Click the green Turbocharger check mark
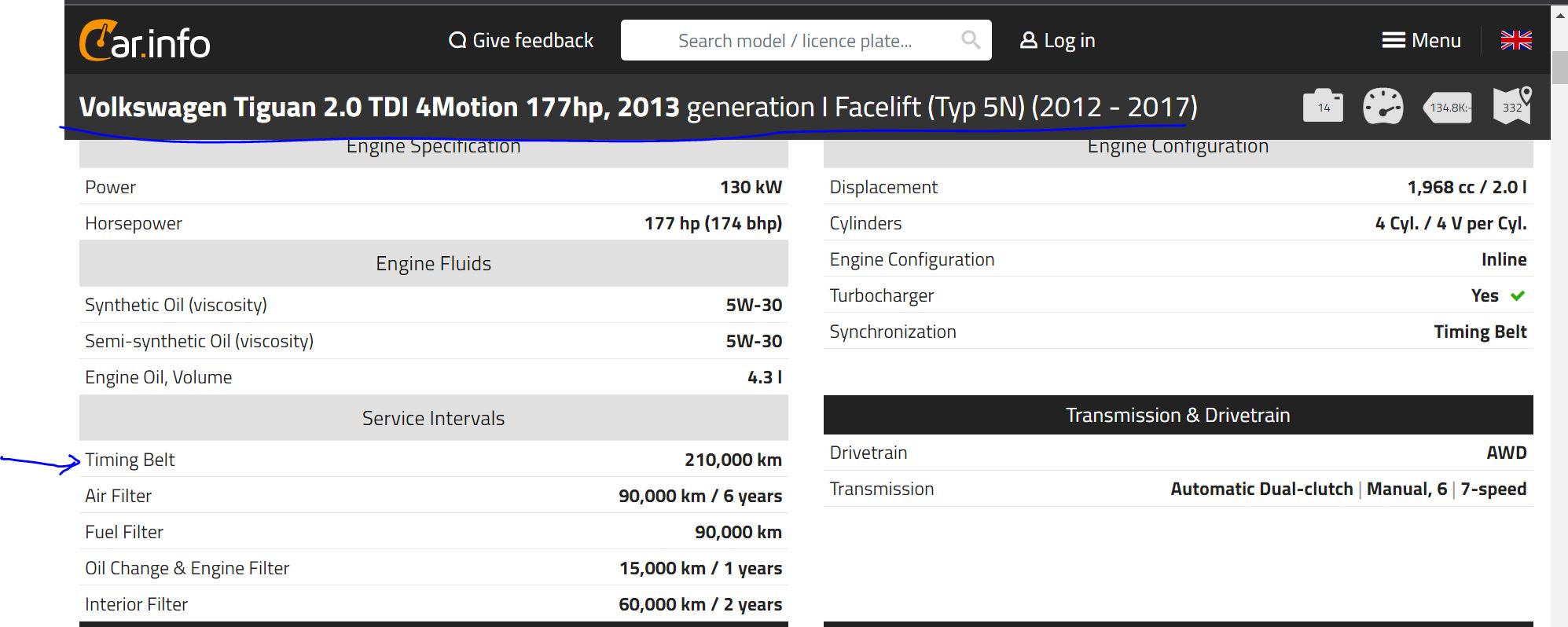The height and width of the screenshot is (627, 1568). coord(1517,295)
